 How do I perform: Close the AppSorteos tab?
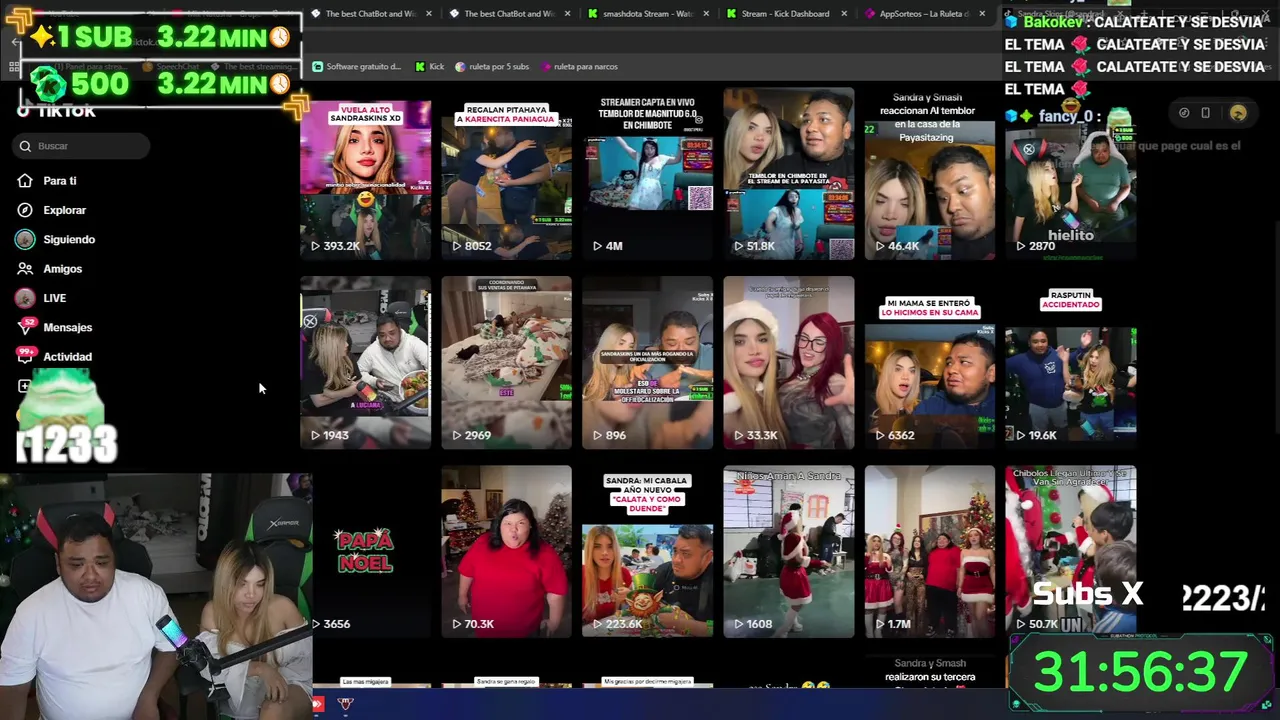pyautogui.click(x=982, y=14)
